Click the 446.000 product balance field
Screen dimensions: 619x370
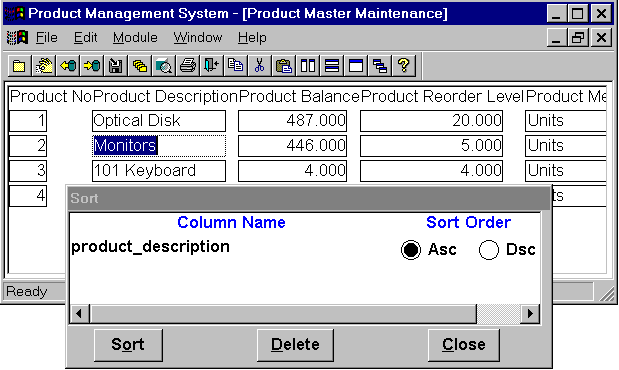tap(292, 146)
